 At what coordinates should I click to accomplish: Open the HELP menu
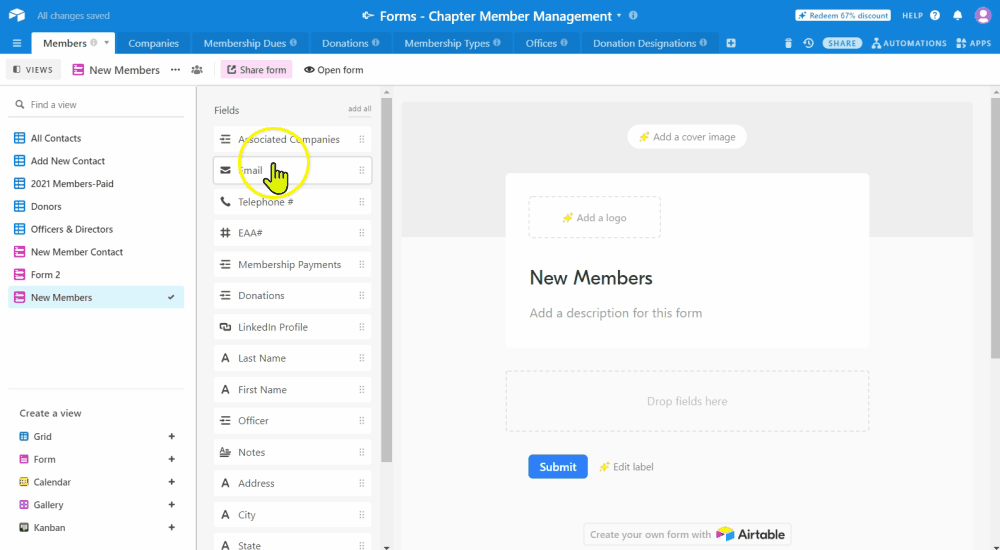[x=921, y=15]
